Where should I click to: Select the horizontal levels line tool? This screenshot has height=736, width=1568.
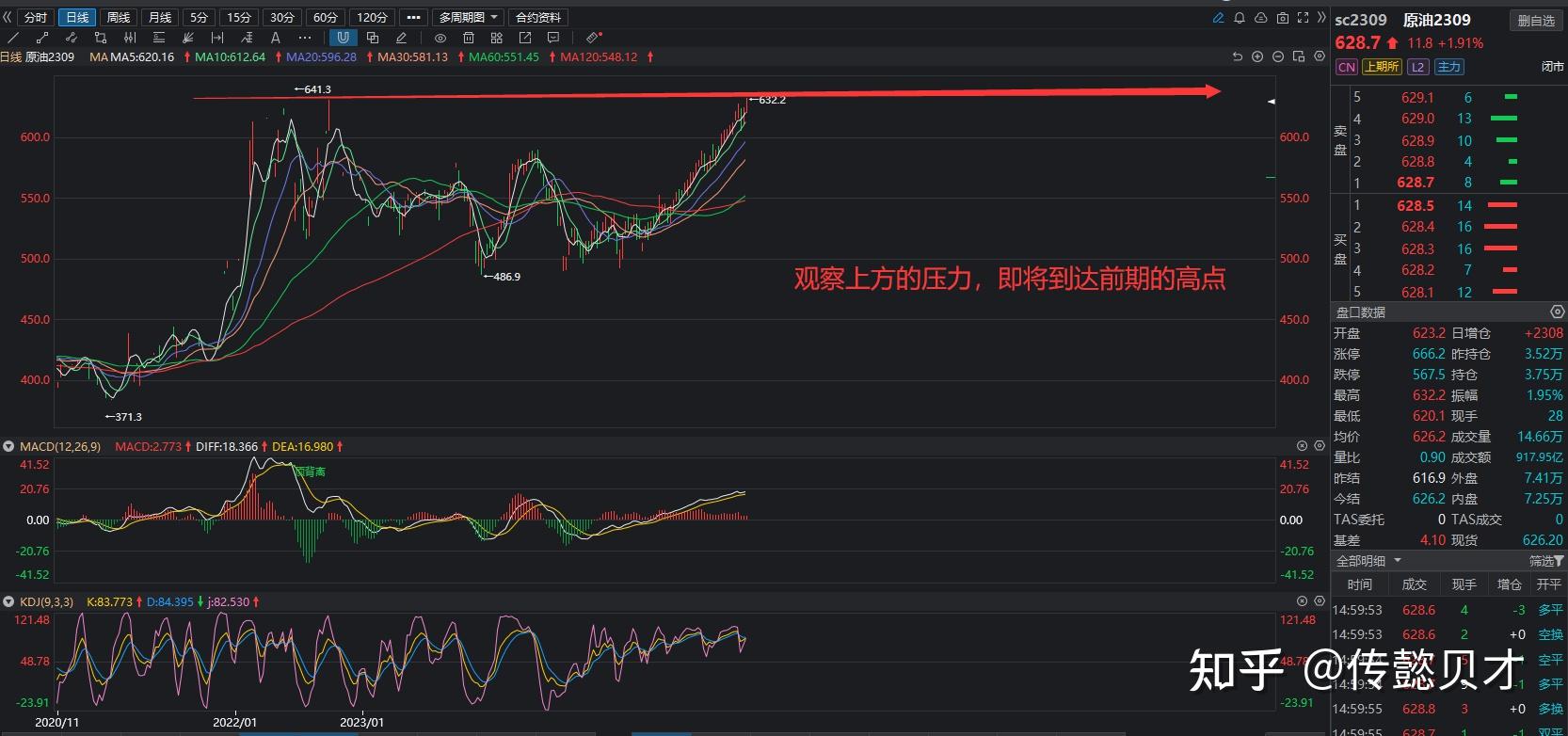pos(159,38)
